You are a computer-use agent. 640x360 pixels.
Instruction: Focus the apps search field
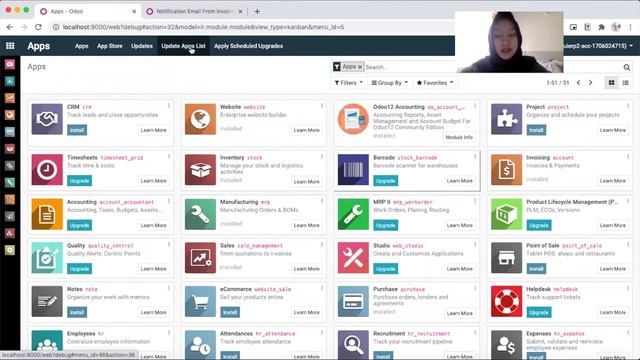click(x=410, y=67)
